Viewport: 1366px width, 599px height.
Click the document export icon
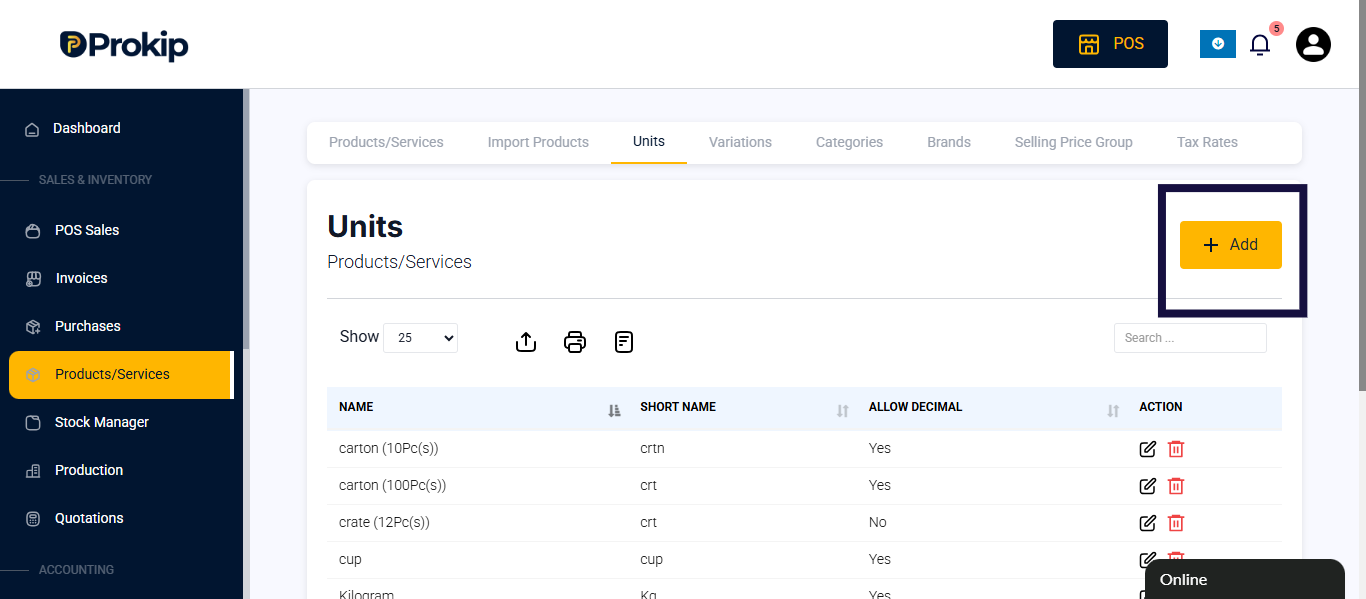point(624,342)
